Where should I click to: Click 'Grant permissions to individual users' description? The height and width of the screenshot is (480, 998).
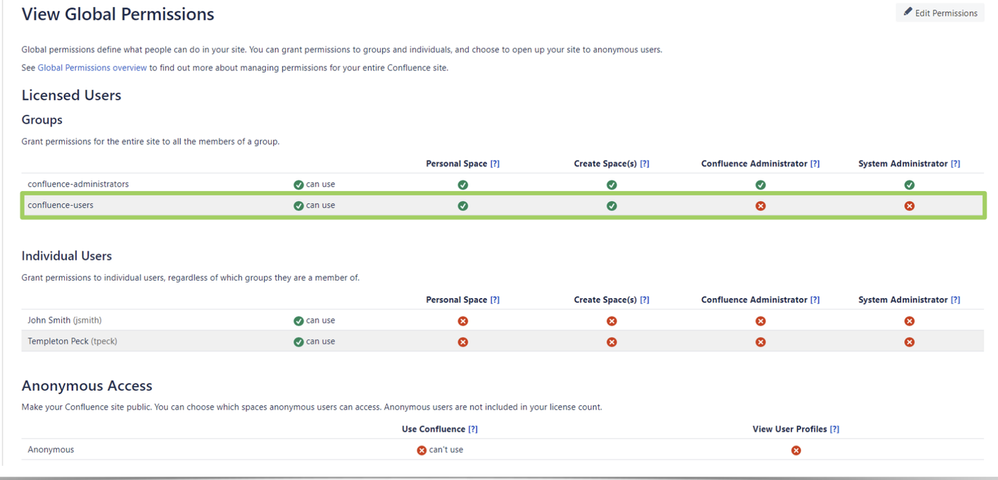click(x=191, y=278)
